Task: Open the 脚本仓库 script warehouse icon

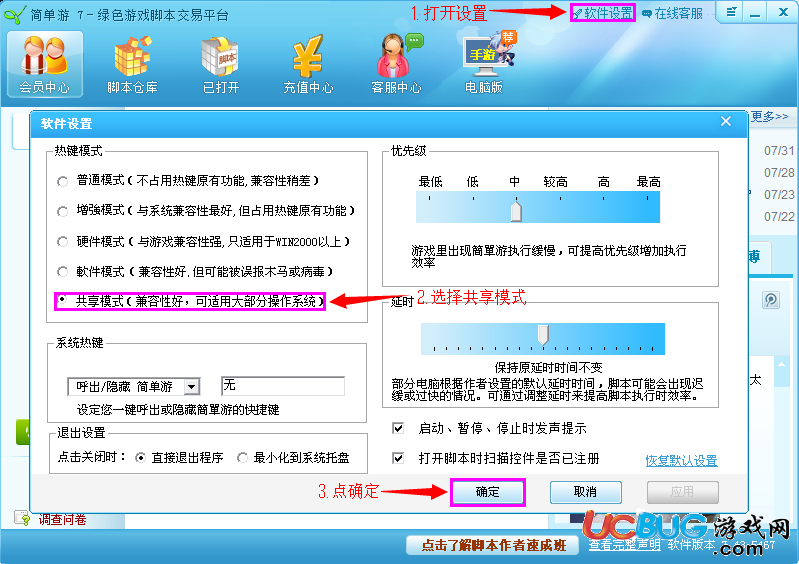Action: pos(132,64)
